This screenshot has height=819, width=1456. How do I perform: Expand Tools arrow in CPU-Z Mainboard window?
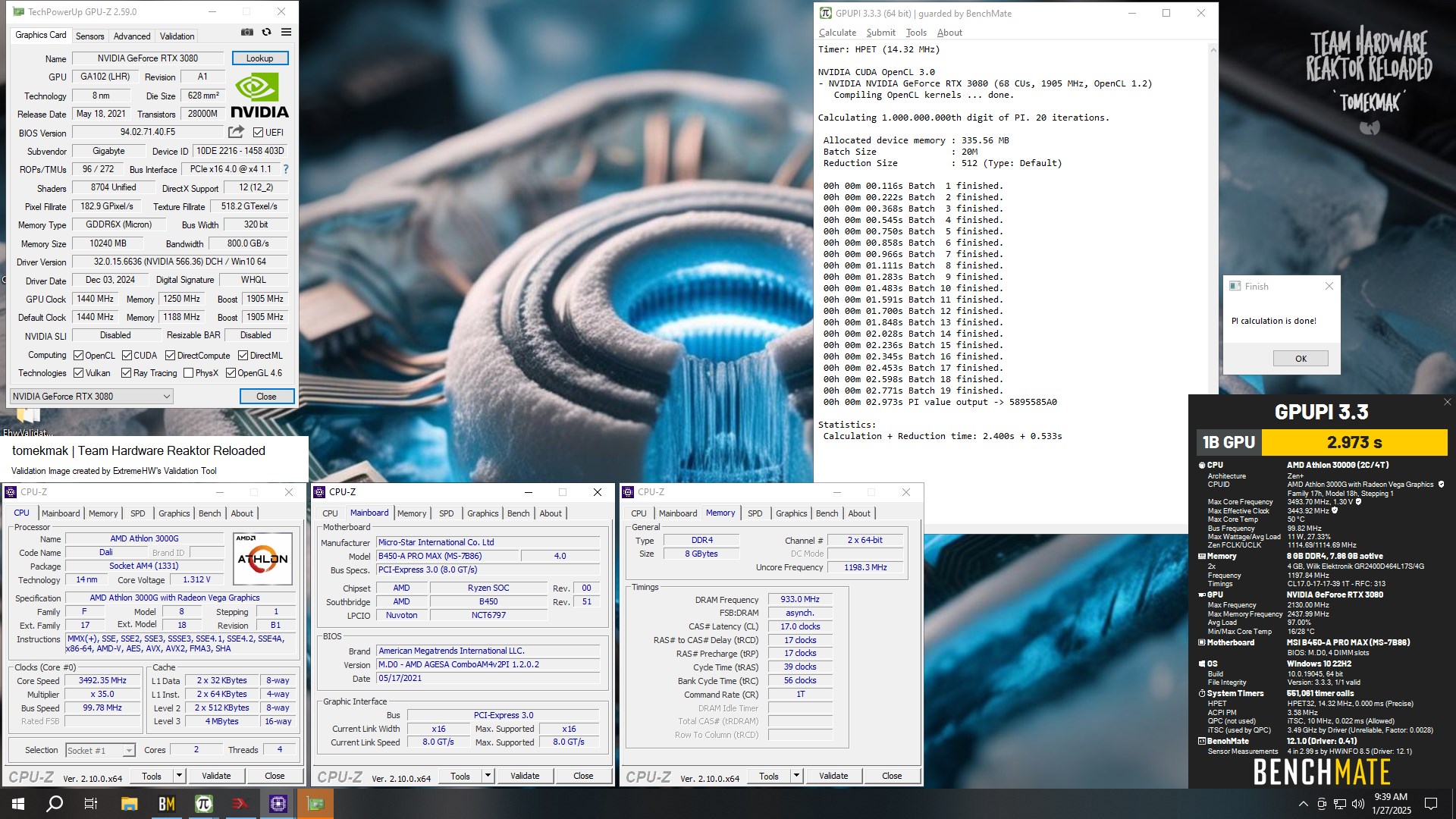pyautogui.click(x=488, y=776)
